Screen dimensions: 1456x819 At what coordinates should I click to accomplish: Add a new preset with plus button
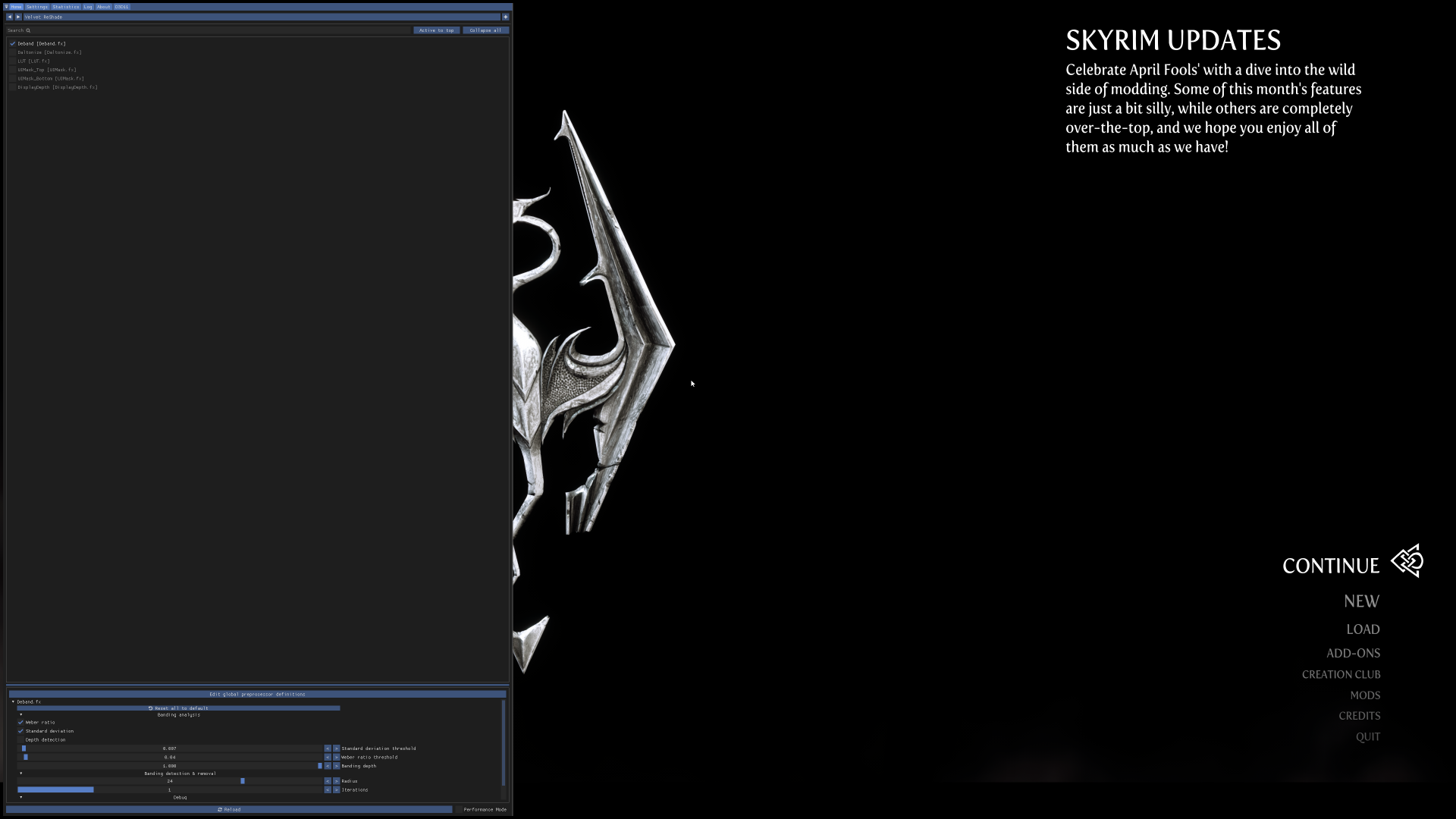(x=506, y=17)
